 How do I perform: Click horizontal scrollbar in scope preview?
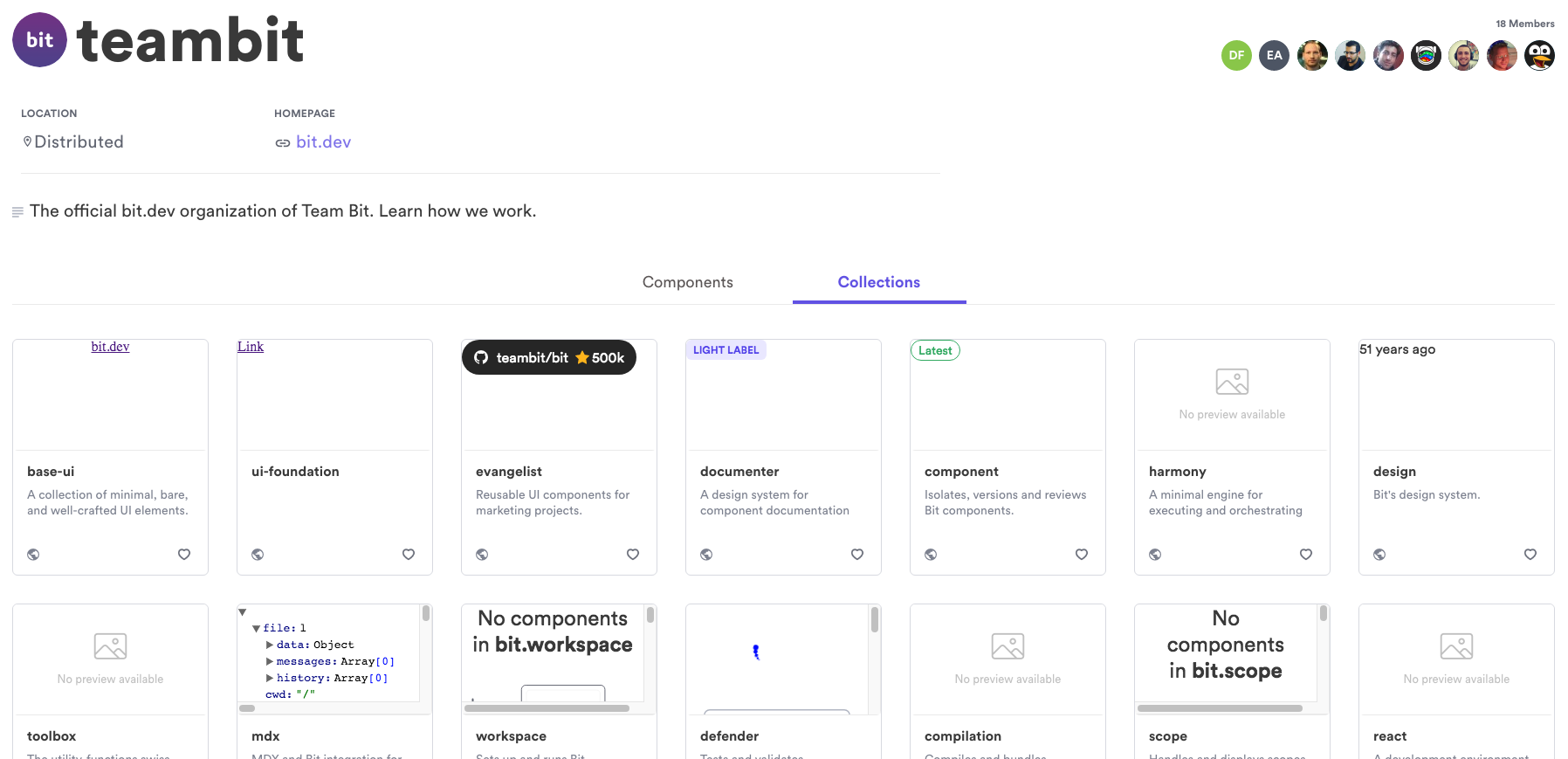click(x=1220, y=708)
